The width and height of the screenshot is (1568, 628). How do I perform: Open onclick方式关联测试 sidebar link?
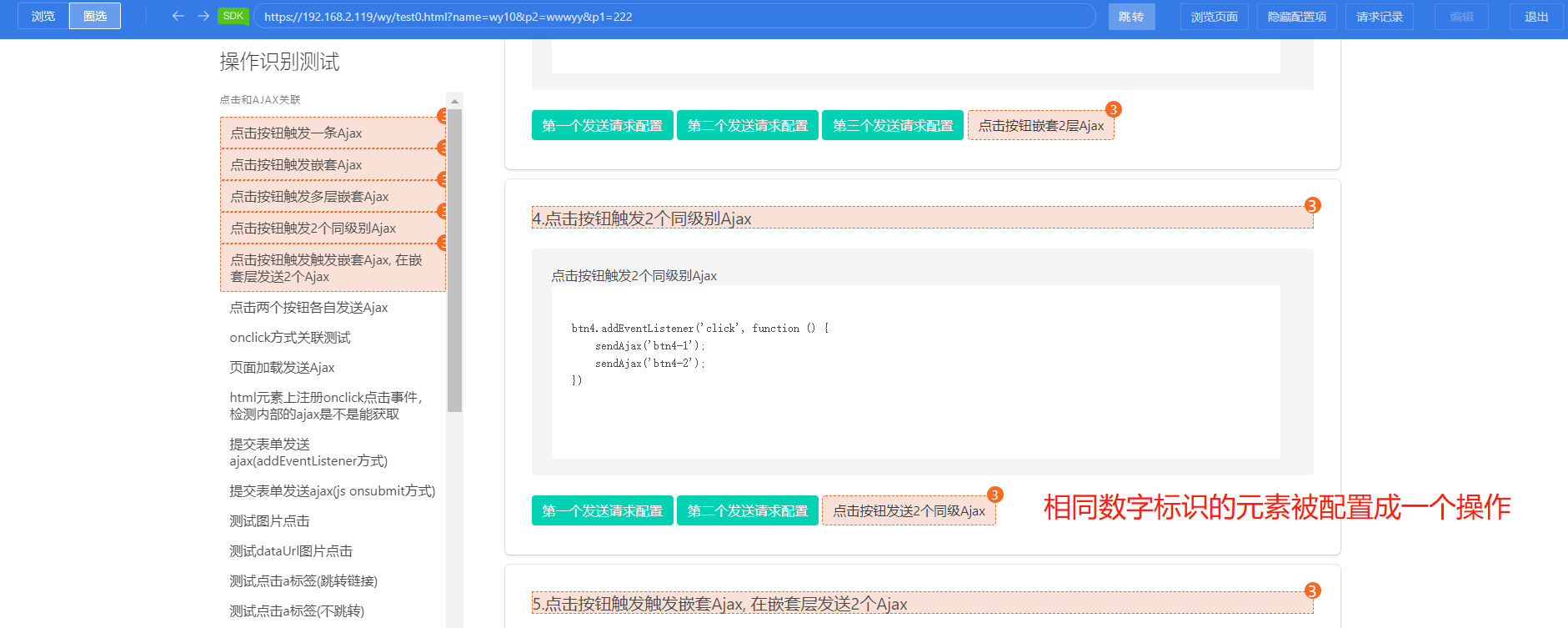point(290,337)
